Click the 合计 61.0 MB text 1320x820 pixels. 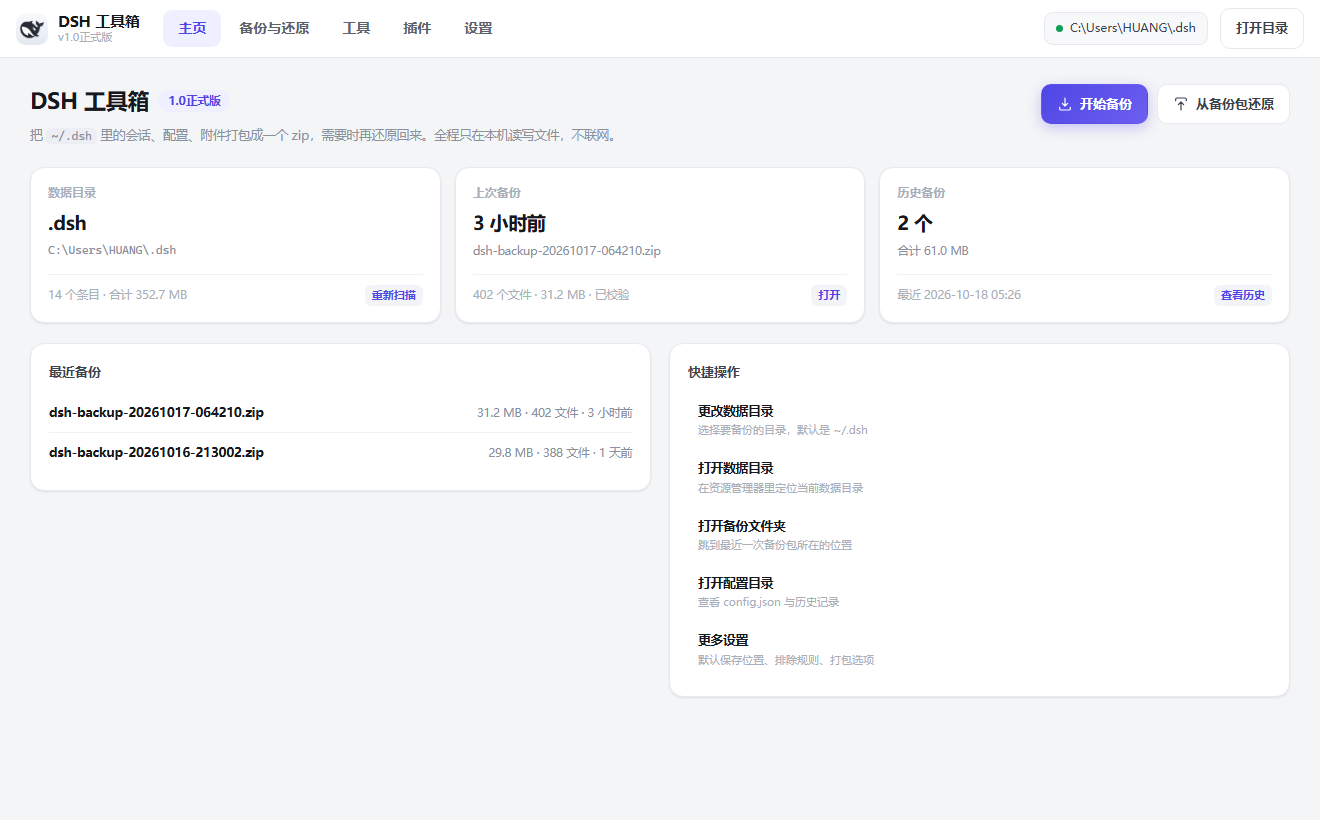[x=933, y=251]
